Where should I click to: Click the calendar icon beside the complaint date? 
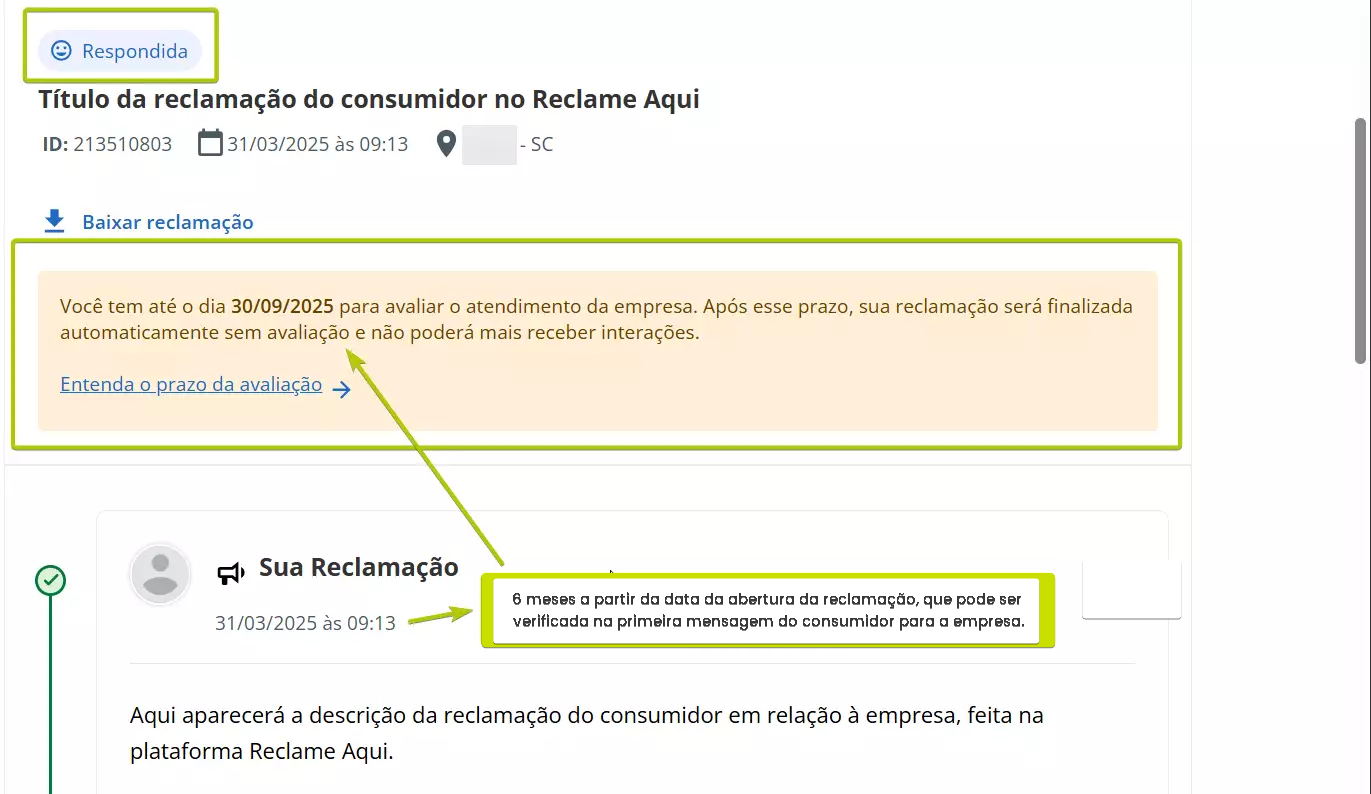(x=210, y=143)
